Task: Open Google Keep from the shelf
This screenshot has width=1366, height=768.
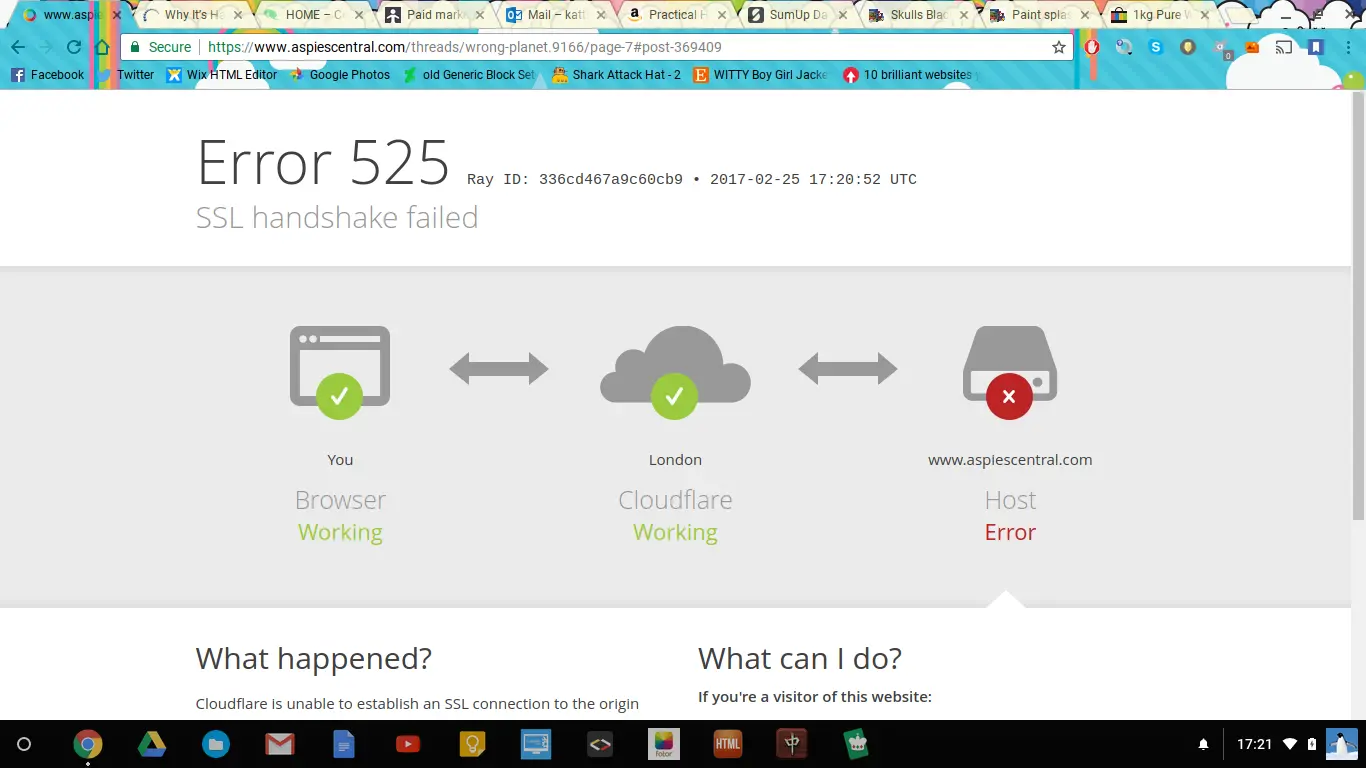Action: tap(472, 744)
